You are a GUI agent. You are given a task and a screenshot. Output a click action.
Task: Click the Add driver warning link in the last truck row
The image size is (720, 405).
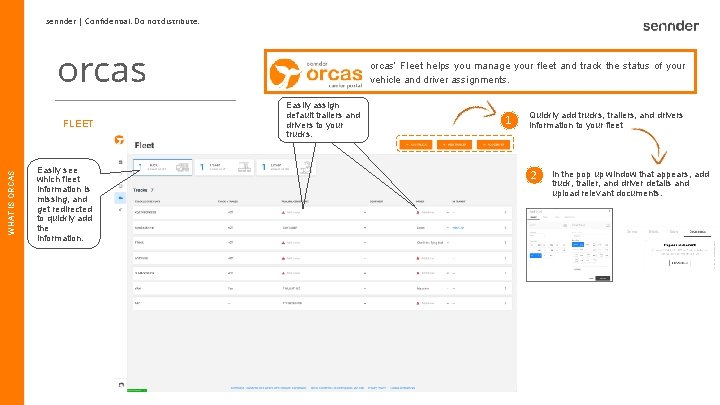pos(426,304)
